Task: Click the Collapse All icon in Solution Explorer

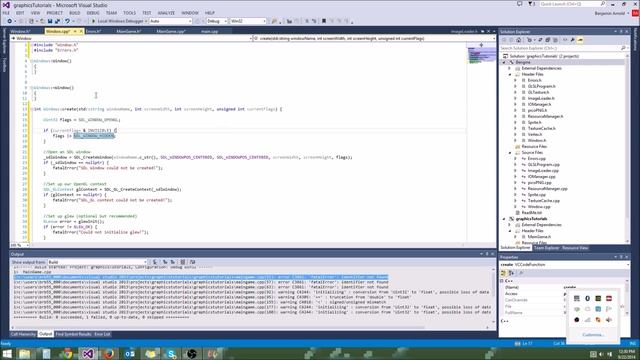Action: pos(548,40)
